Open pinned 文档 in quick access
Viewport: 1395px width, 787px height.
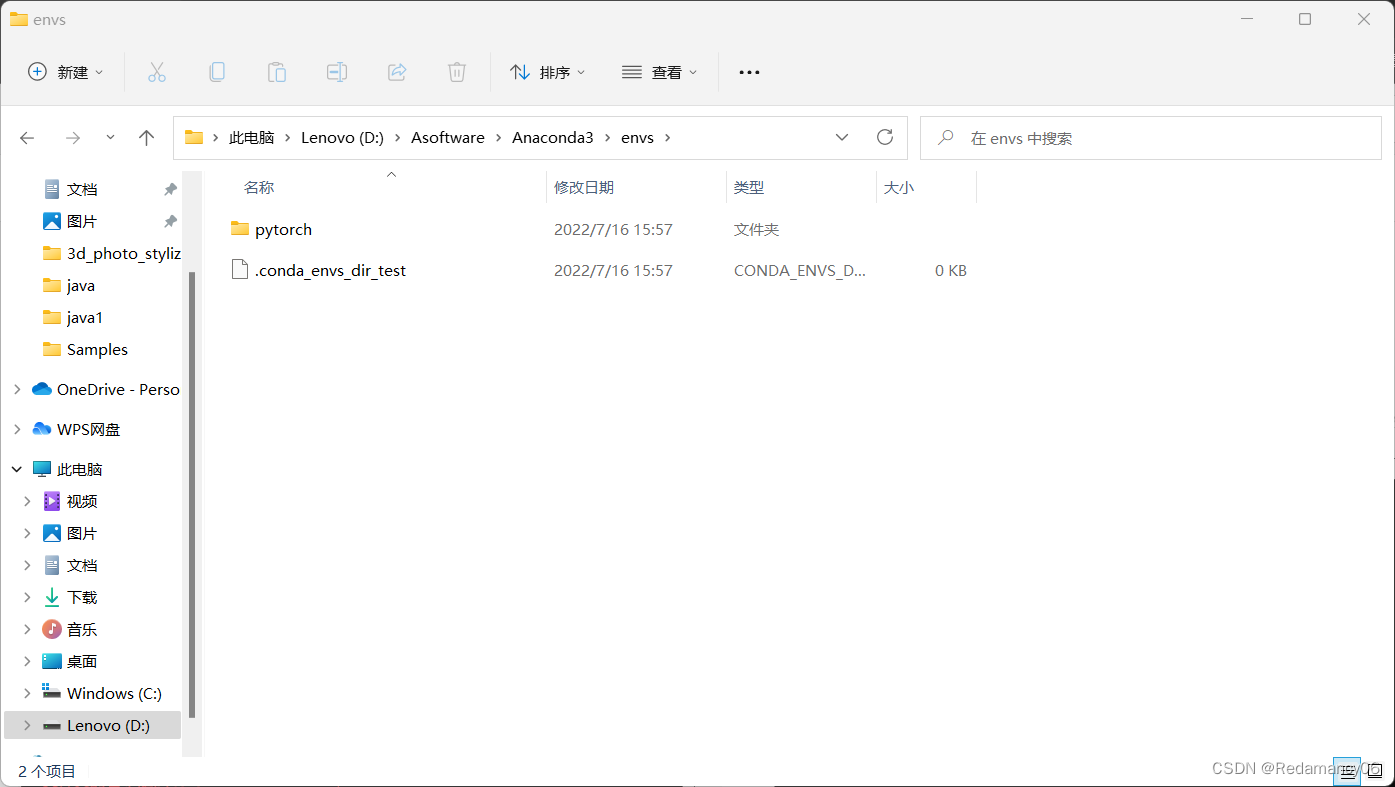click(x=82, y=189)
